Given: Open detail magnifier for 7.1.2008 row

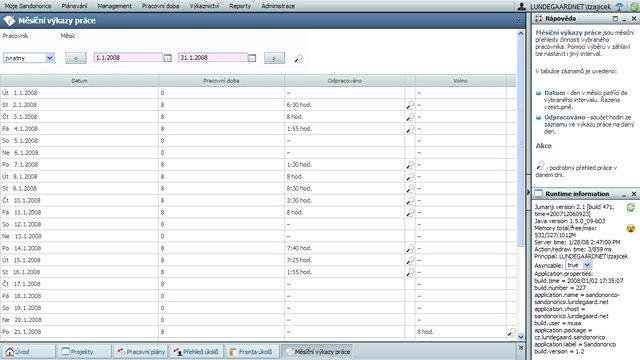Looking at the screenshot, I should click(410, 165).
